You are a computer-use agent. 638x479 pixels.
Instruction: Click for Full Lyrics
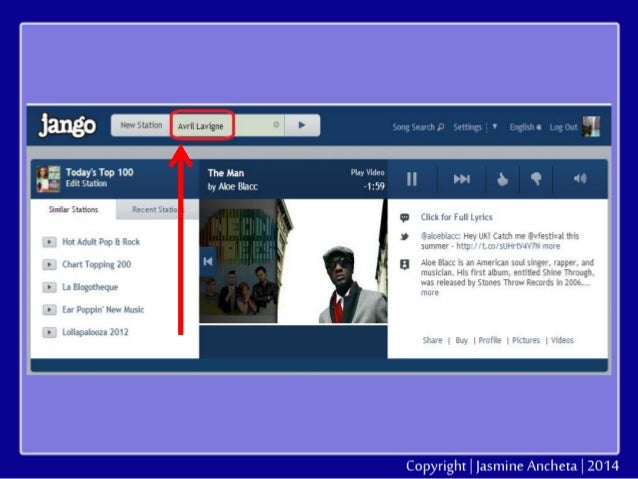(457, 217)
